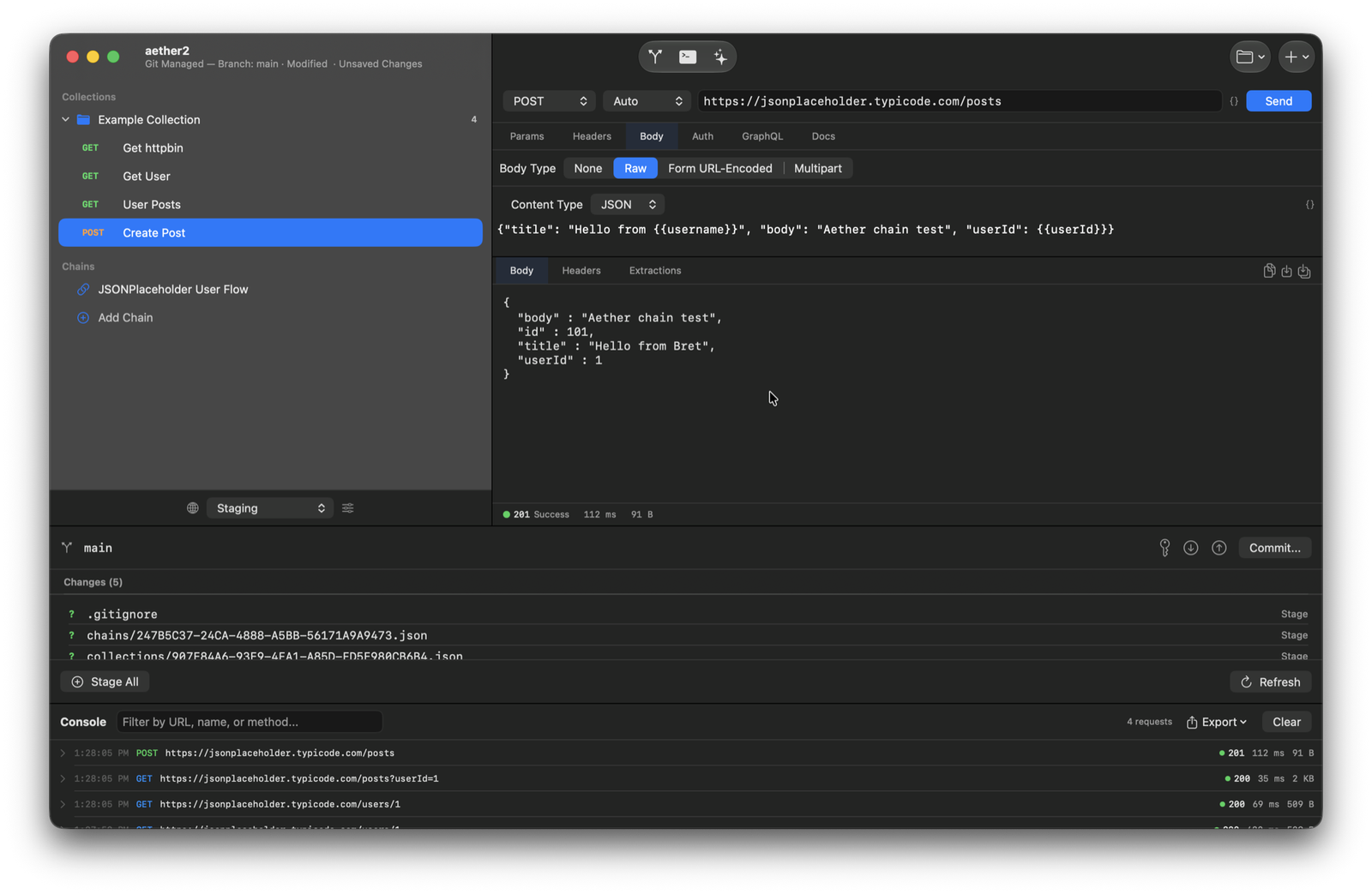Open the response Body tab
The image size is (1372, 894).
pos(521,271)
